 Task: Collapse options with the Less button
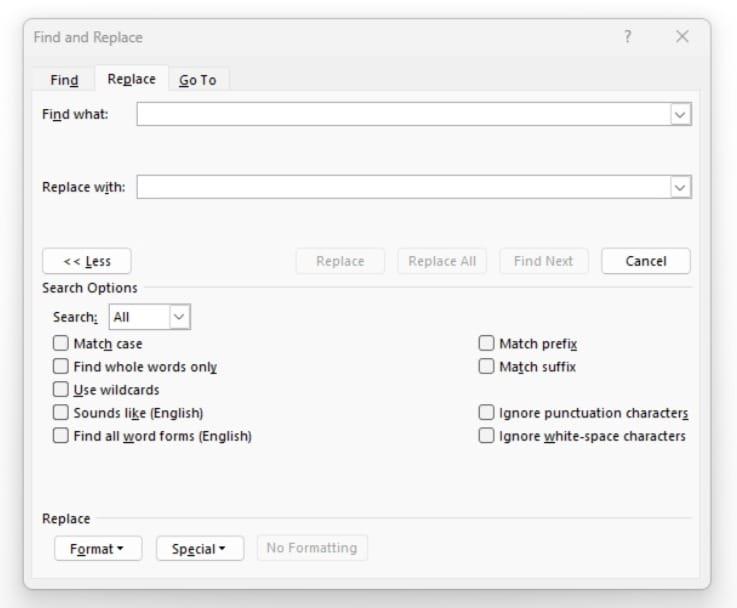[87, 261]
